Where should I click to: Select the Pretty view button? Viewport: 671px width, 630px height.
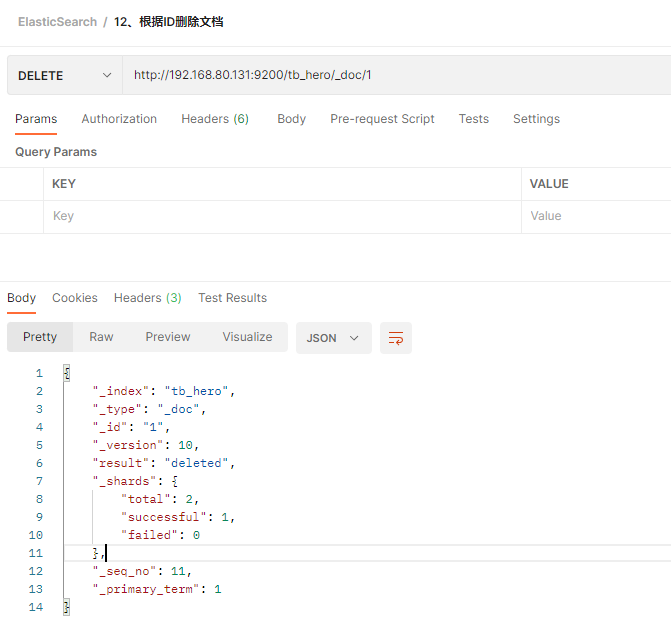tap(40, 337)
